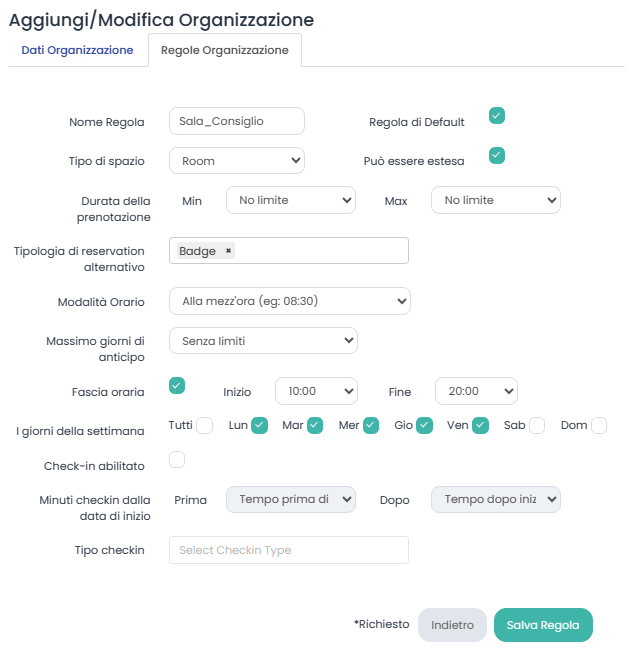
Task: Open the Tipo di spazio dropdown
Action: pos(237,160)
